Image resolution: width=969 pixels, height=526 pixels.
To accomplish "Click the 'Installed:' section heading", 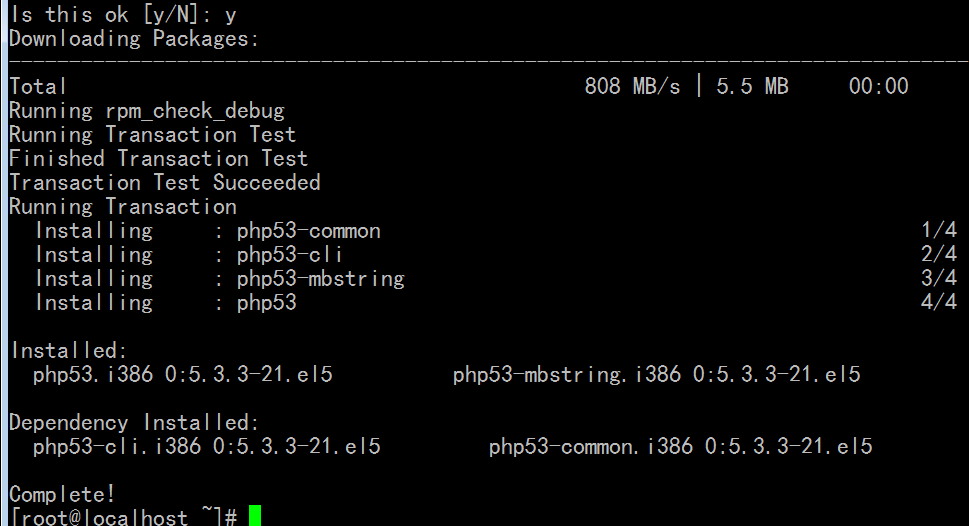I will (x=69, y=351).
